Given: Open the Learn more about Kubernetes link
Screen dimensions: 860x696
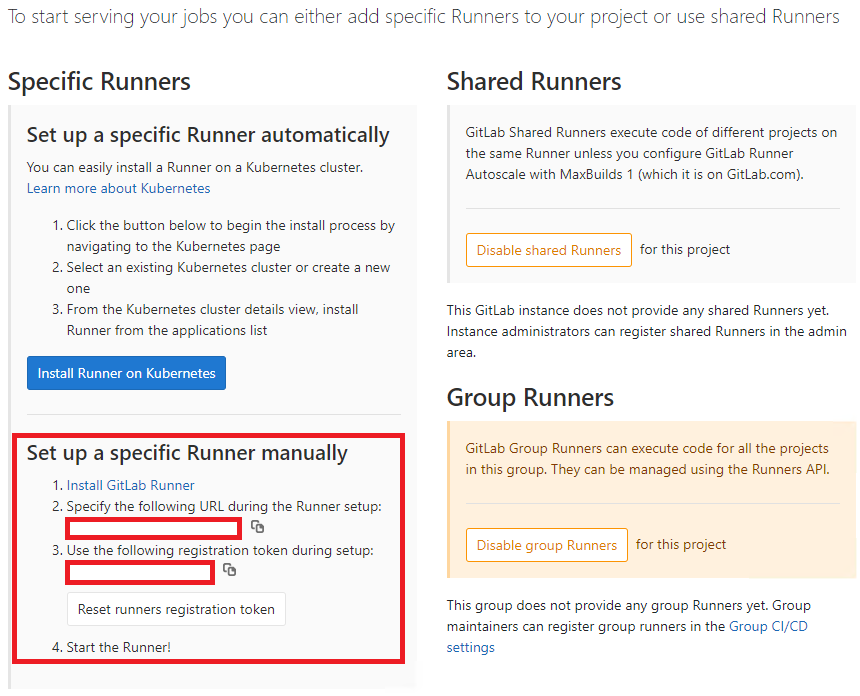Looking at the screenshot, I should click(x=118, y=188).
